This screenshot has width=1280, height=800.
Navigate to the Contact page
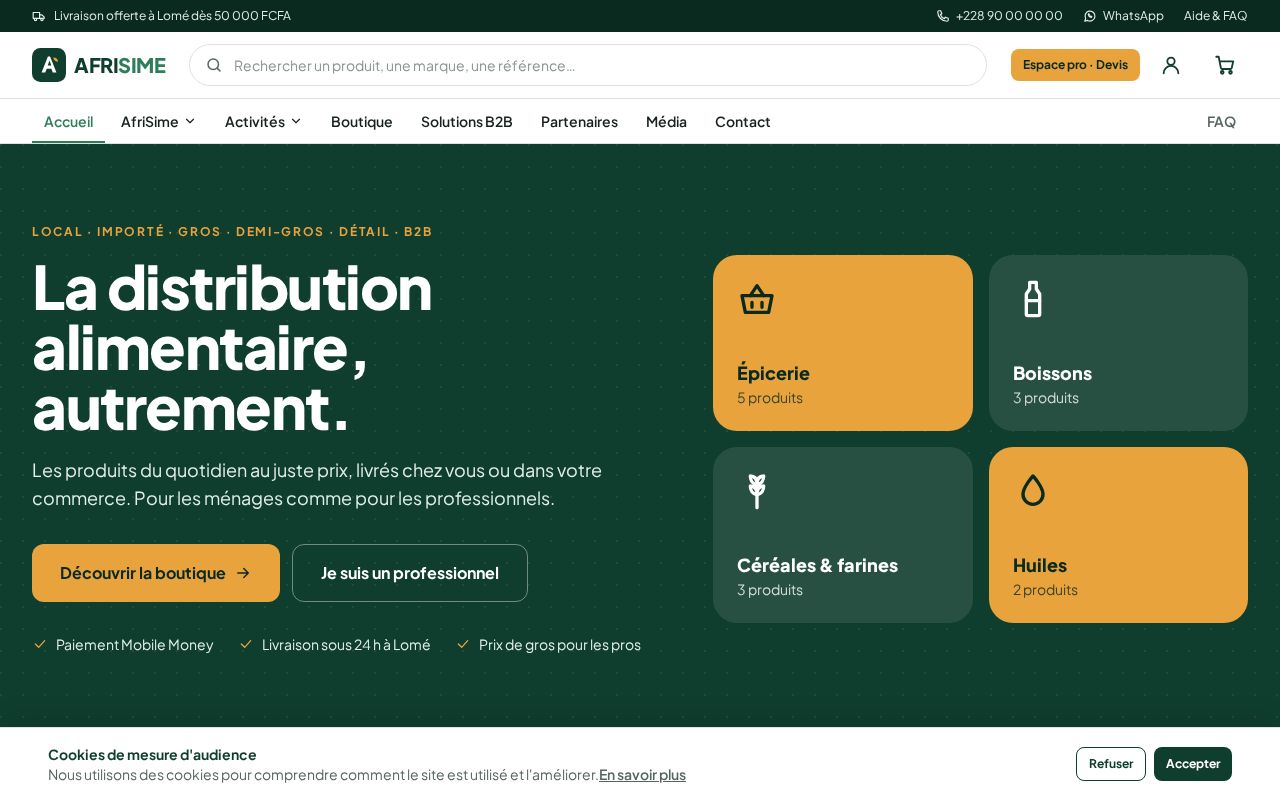coord(743,121)
